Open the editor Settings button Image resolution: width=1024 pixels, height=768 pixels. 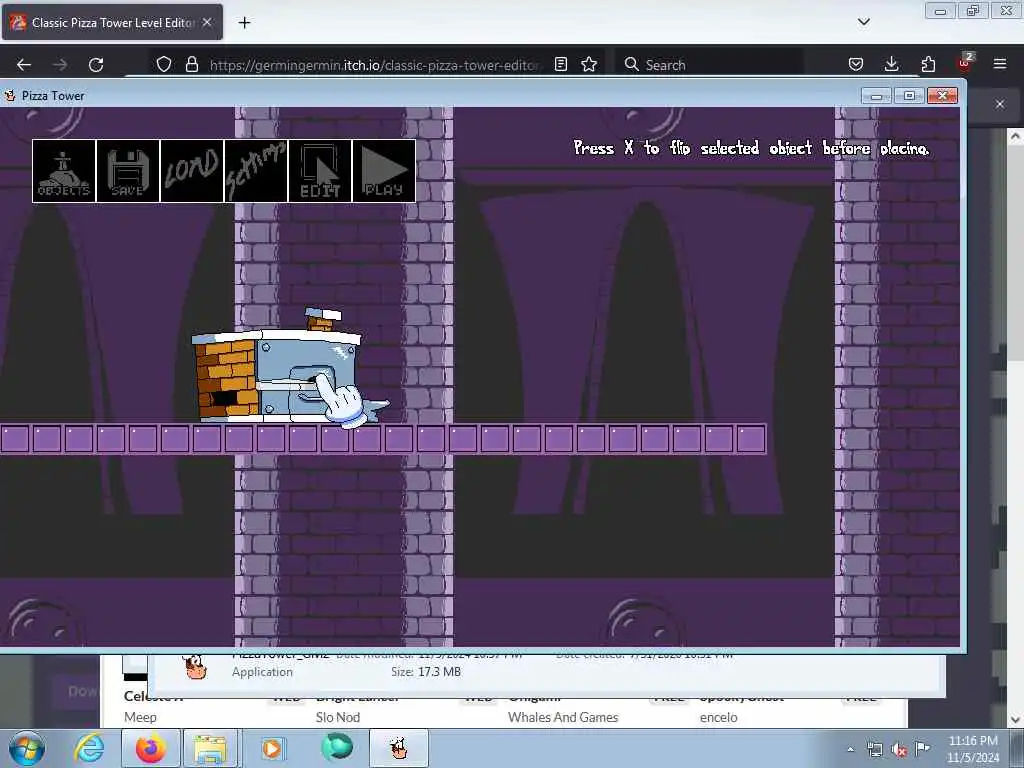256,171
